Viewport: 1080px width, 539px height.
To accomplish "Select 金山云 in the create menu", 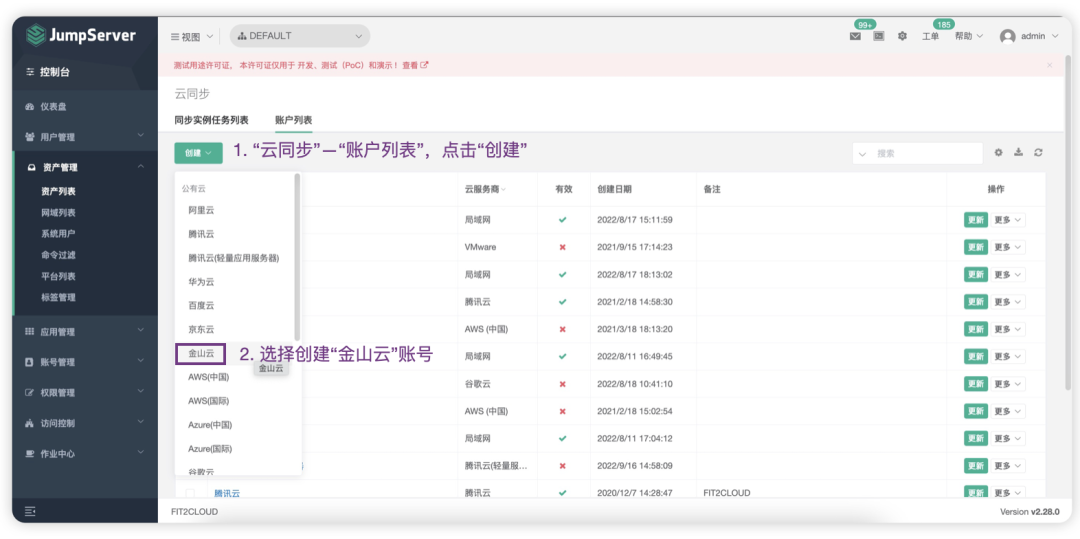I will (x=201, y=354).
